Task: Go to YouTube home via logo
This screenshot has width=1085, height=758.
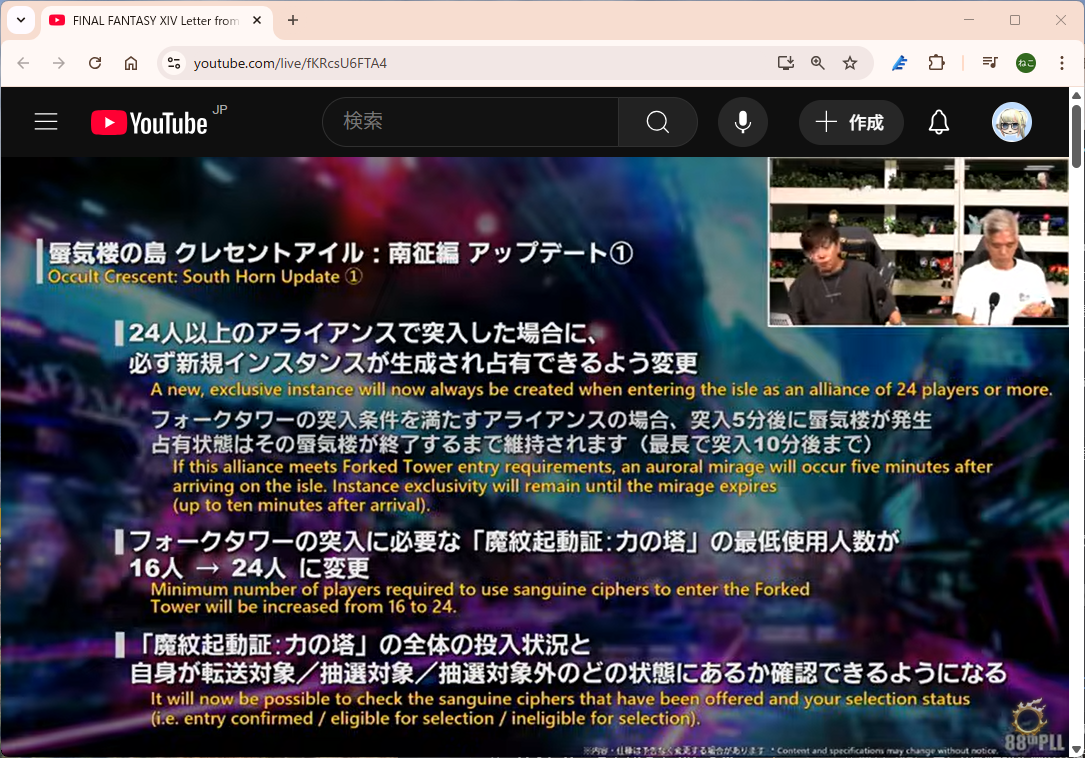Action: click(149, 123)
